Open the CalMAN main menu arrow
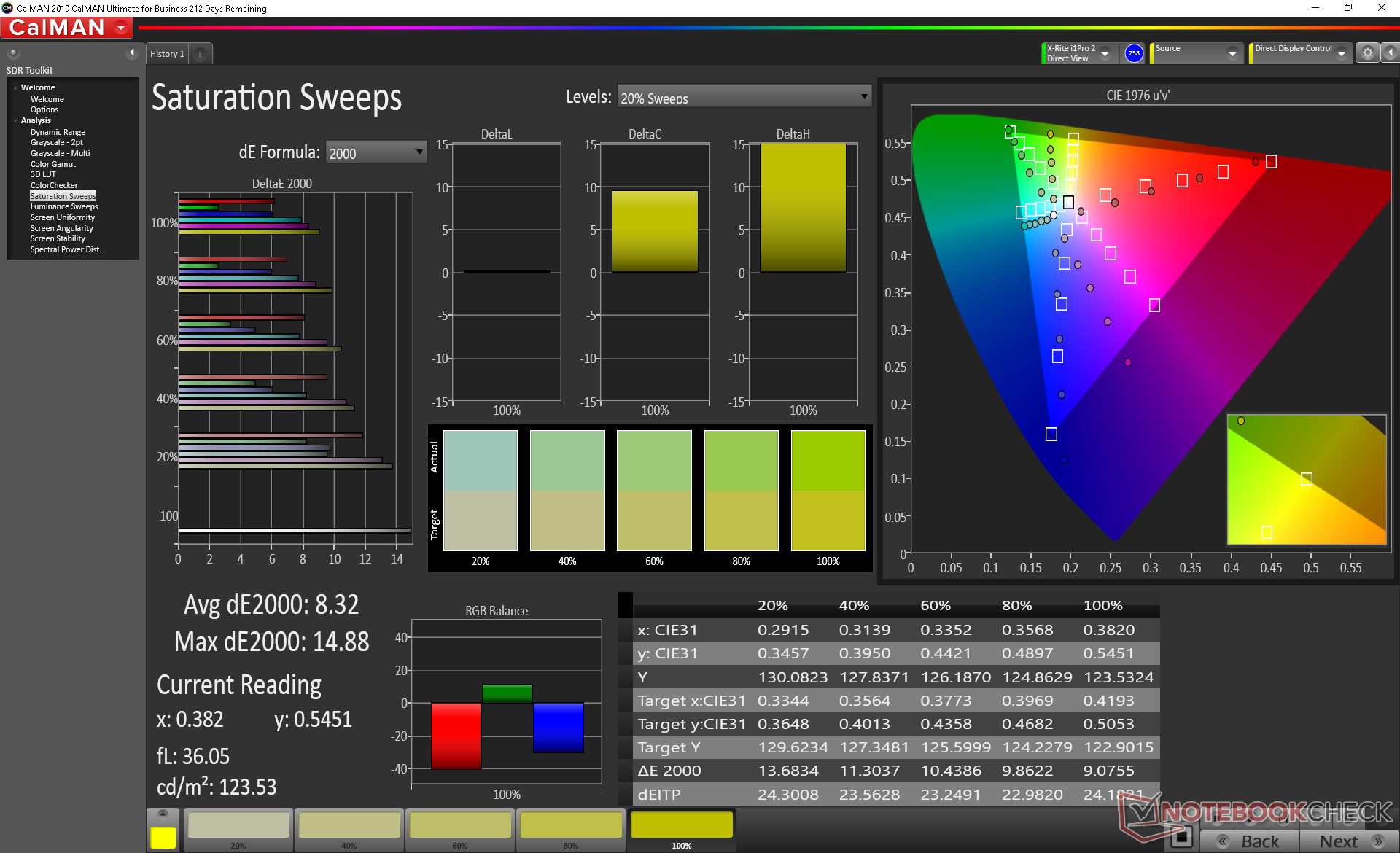Screen dimensions: 1400x853 point(121,28)
